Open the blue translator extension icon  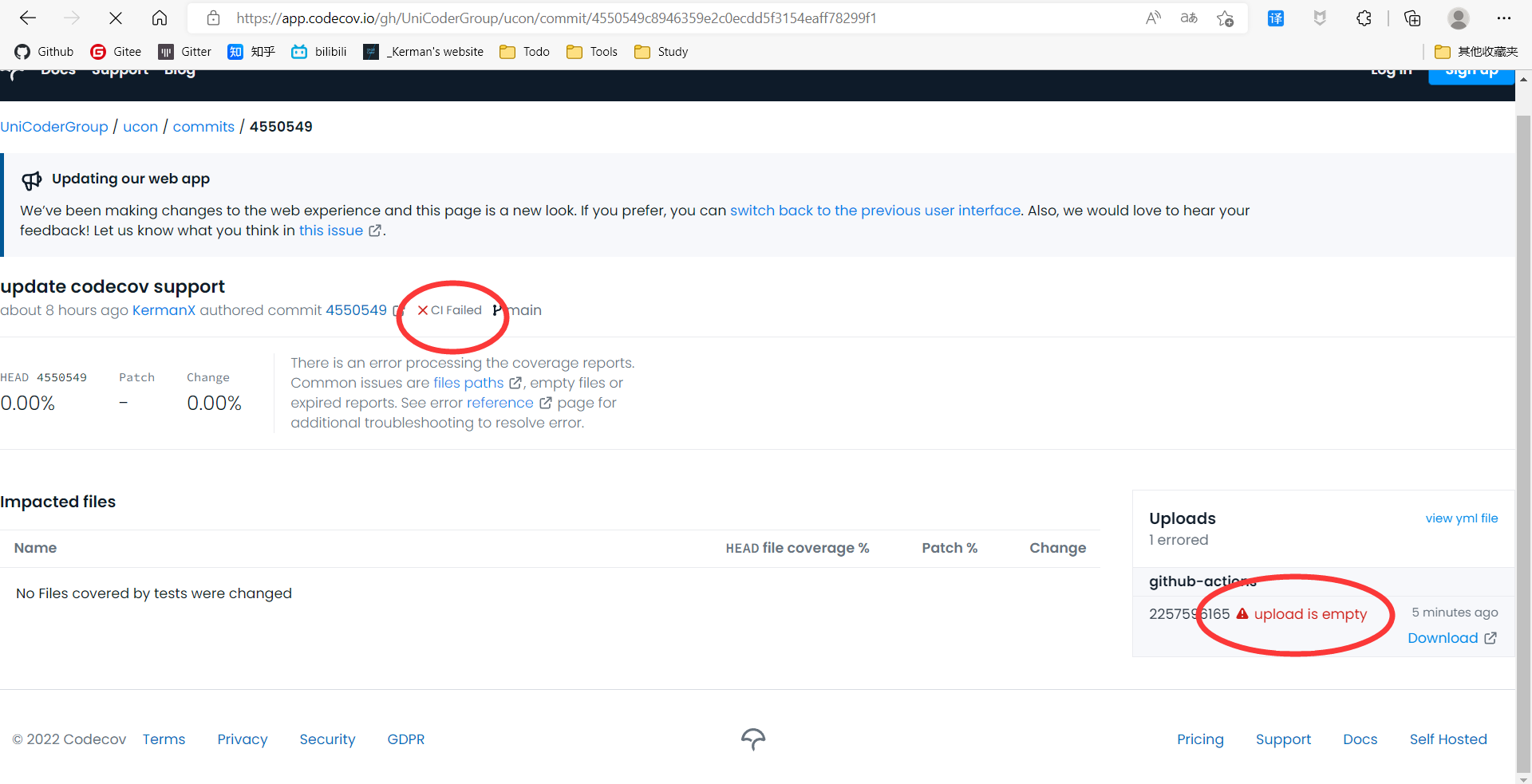click(1276, 18)
